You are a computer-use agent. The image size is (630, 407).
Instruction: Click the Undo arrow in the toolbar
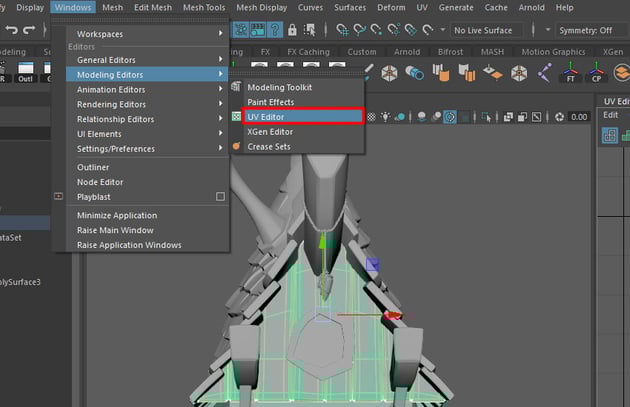(x=7, y=29)
